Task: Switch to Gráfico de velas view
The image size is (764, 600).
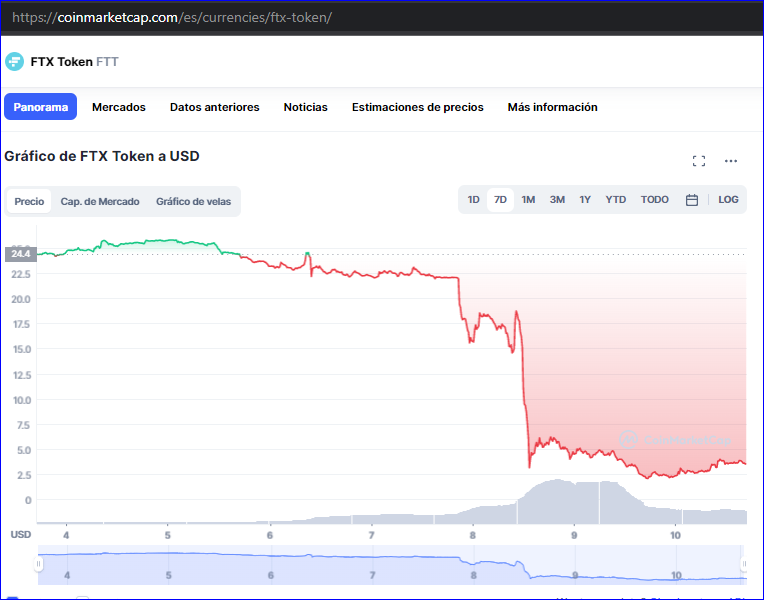Action: click(193, 201)
